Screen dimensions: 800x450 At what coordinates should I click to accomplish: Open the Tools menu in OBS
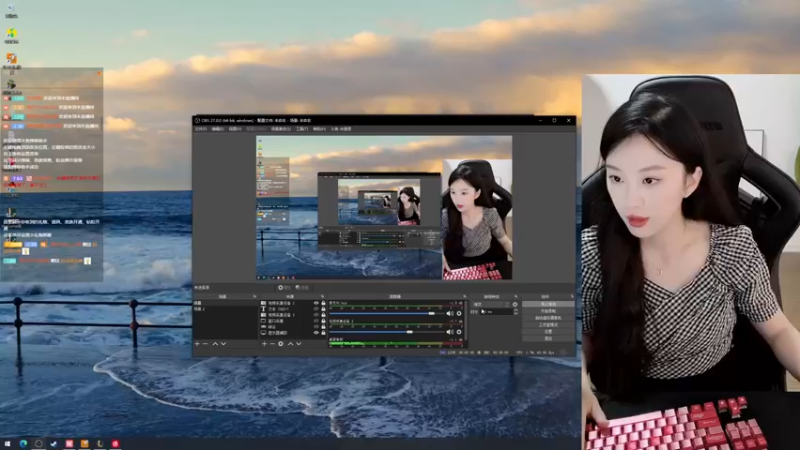[302, 129]
